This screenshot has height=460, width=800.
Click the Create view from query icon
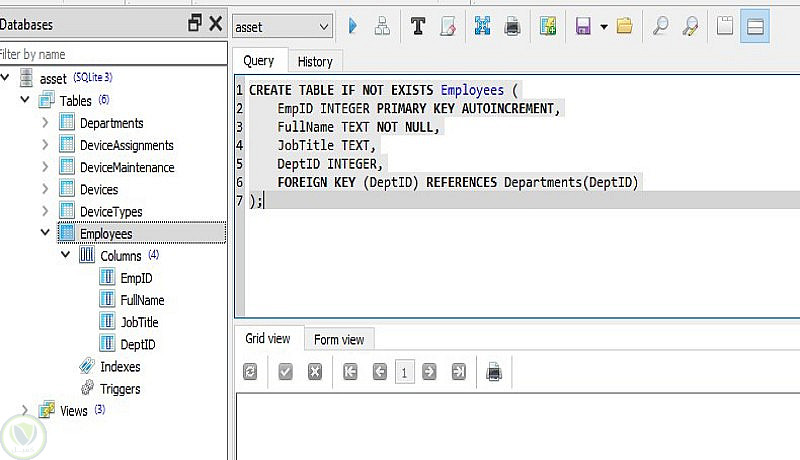click(548, 25)
